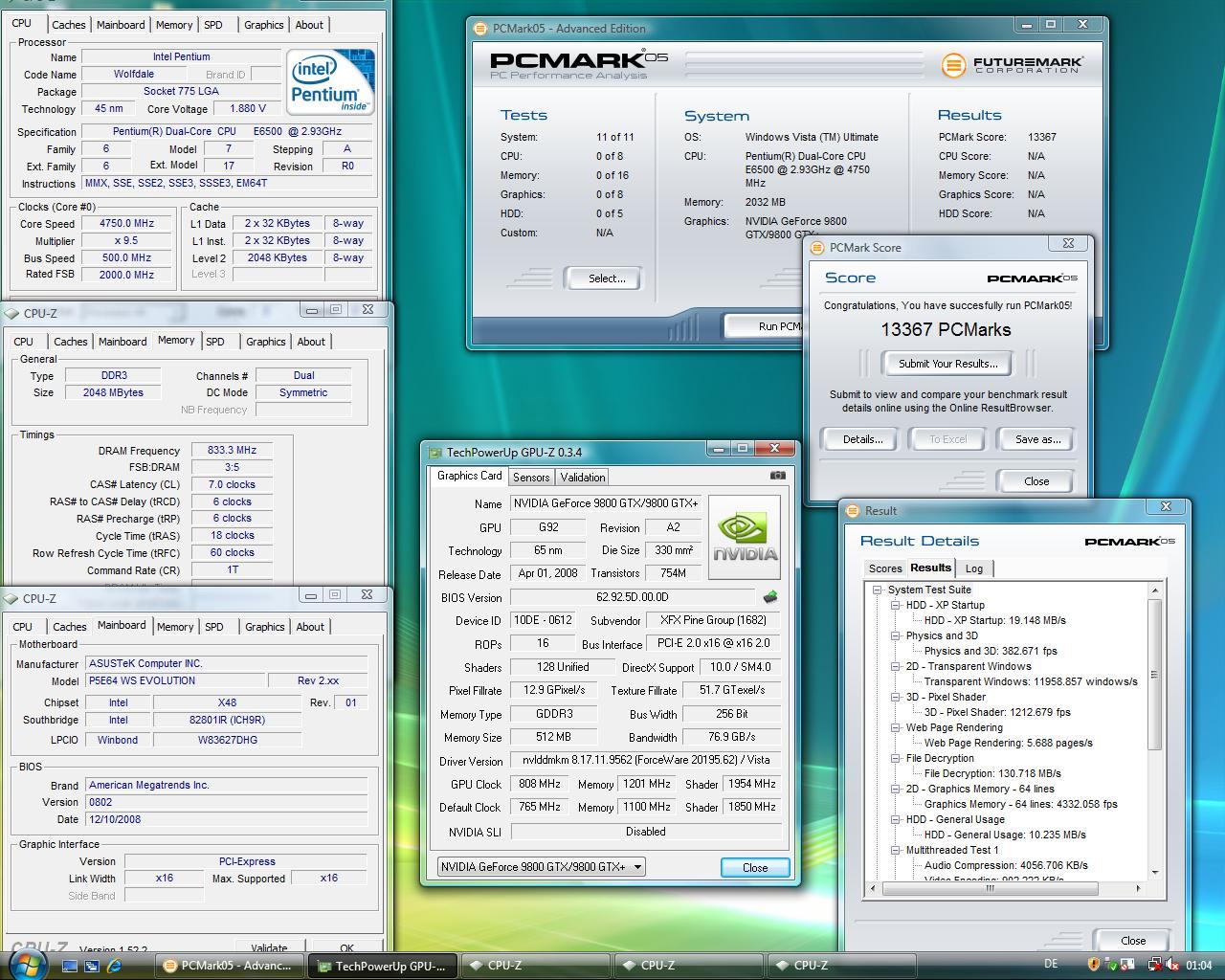Click Submit Your Results button

pos(947,364)
